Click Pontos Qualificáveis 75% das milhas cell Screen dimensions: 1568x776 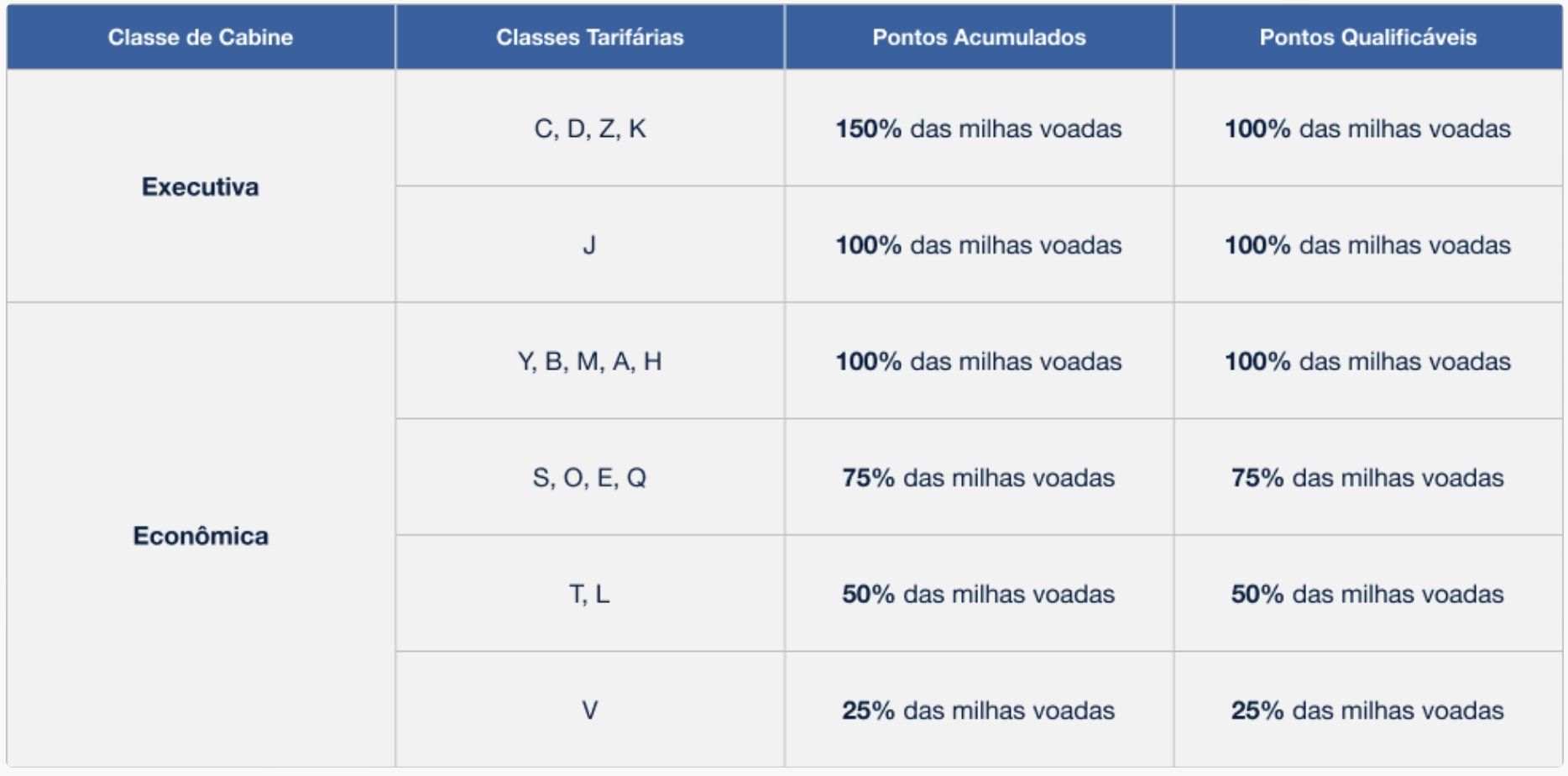click(1367, 478)
